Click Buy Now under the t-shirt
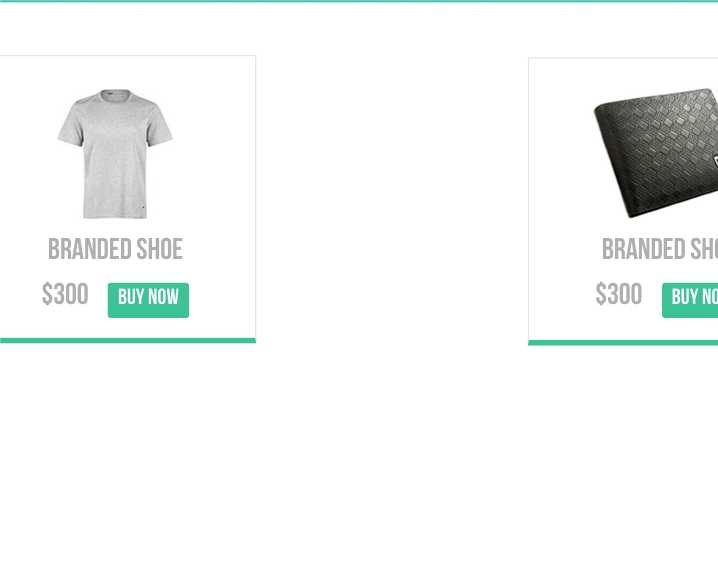Screen dimensions: 718x564 (x=148, y=300)
